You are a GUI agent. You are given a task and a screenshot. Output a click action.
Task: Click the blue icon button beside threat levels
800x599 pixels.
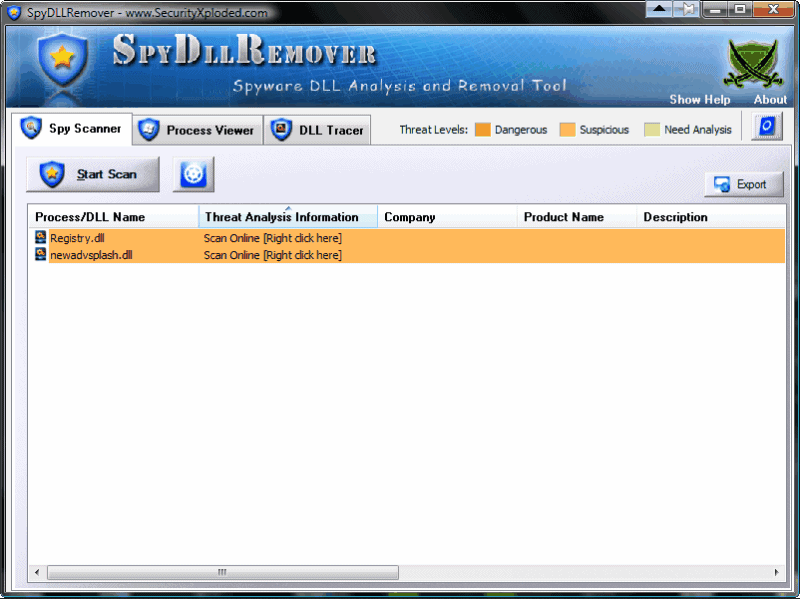pyautogui.click(x=767, y=127)
